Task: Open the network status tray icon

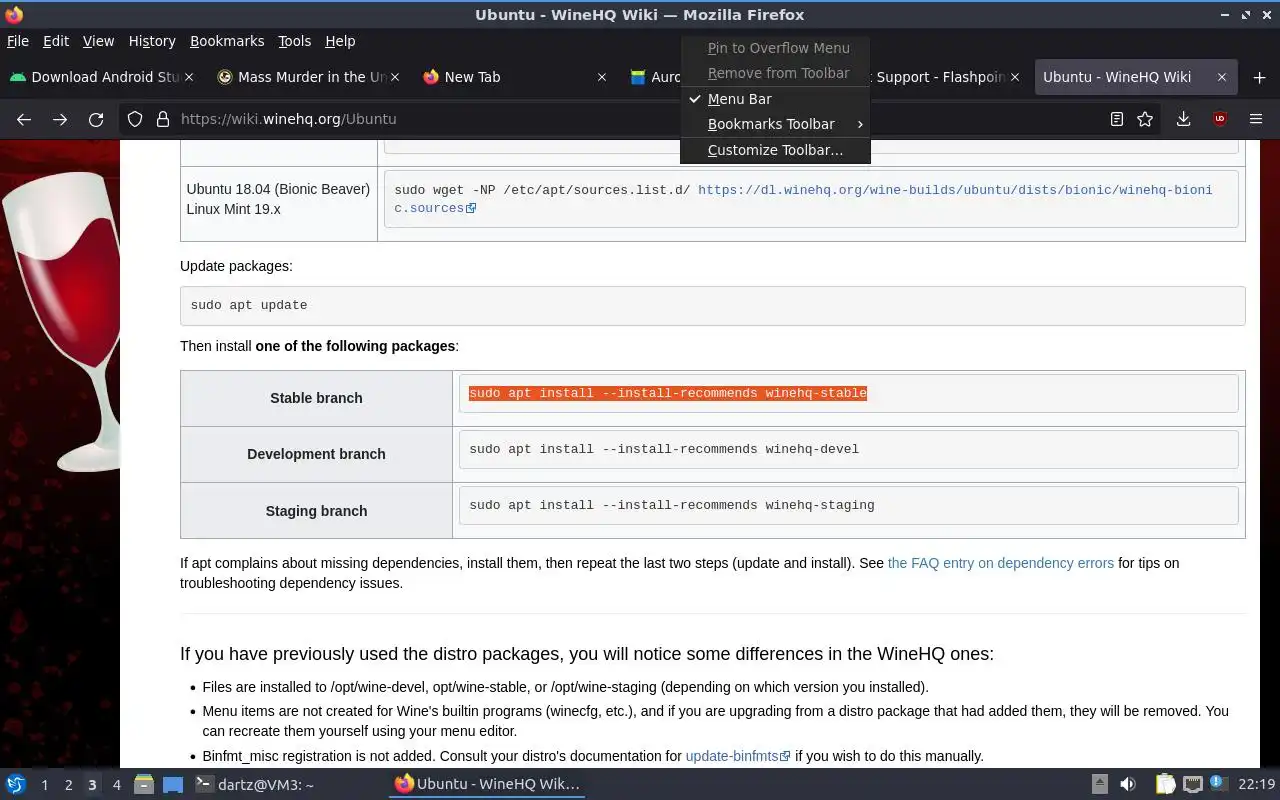Action: 1192,784
